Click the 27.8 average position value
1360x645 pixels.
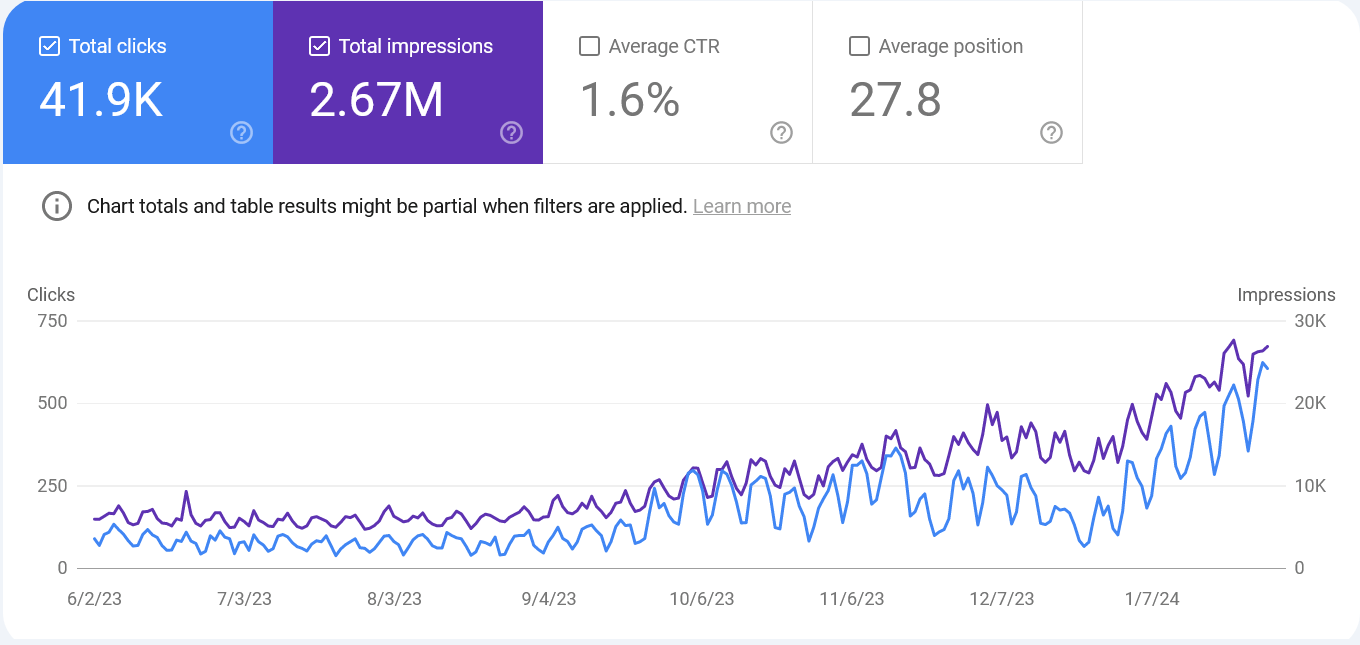pos(895,100)
